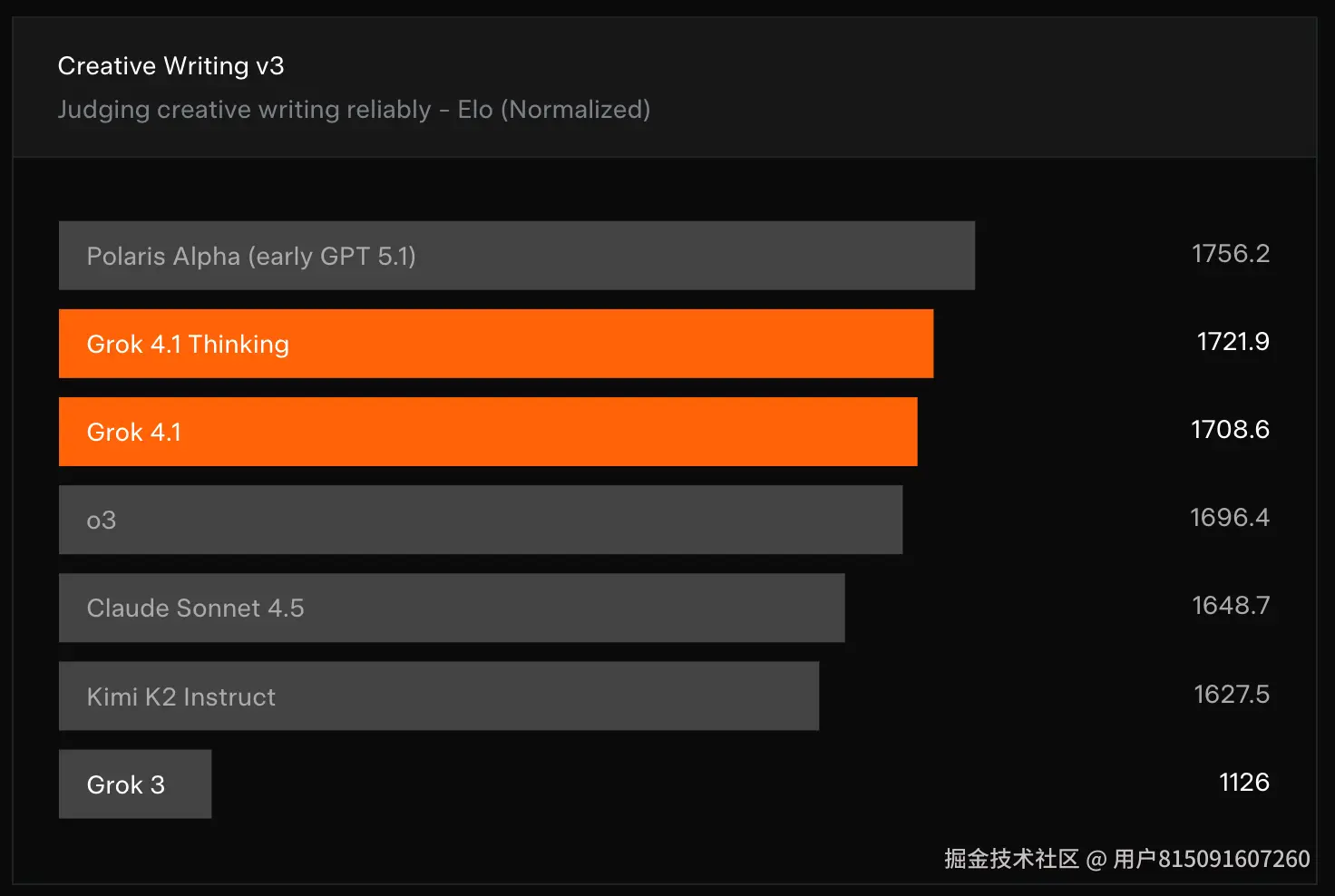This screenshot has width=1335, height=896.
Task: Click the watermark text at the bottom right
Action: coord(1127,859)
